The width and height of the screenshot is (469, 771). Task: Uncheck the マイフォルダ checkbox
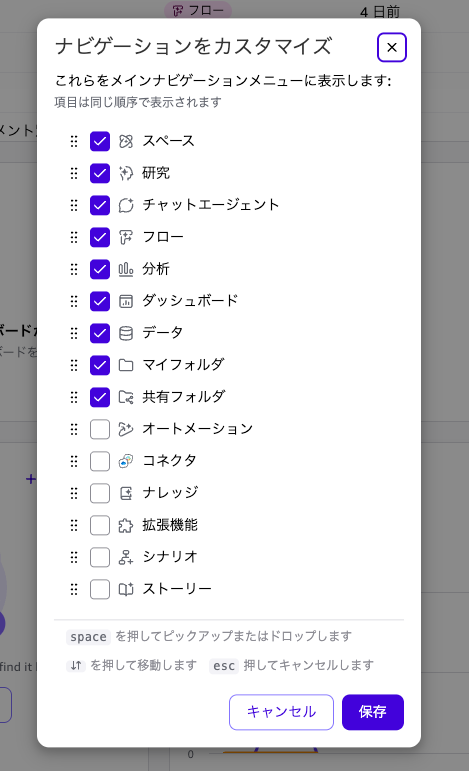[100, 365]
